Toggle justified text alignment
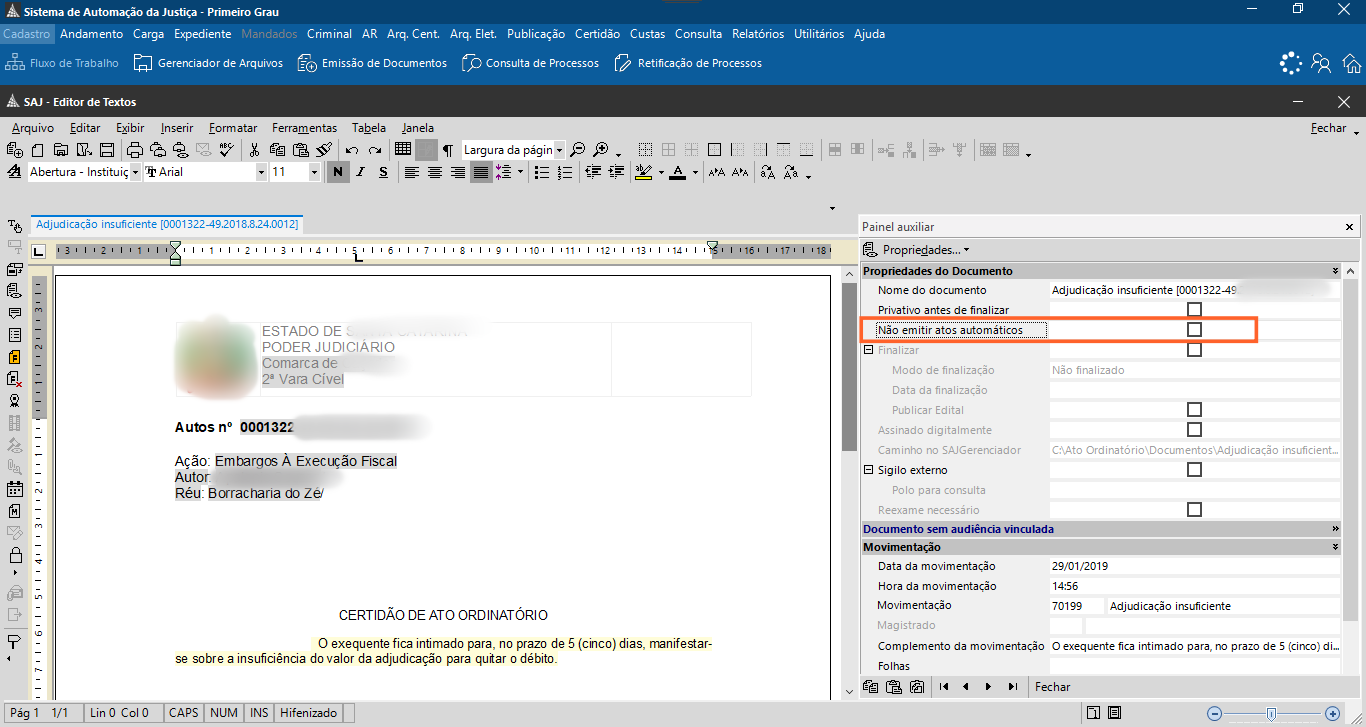 [481, 172]
